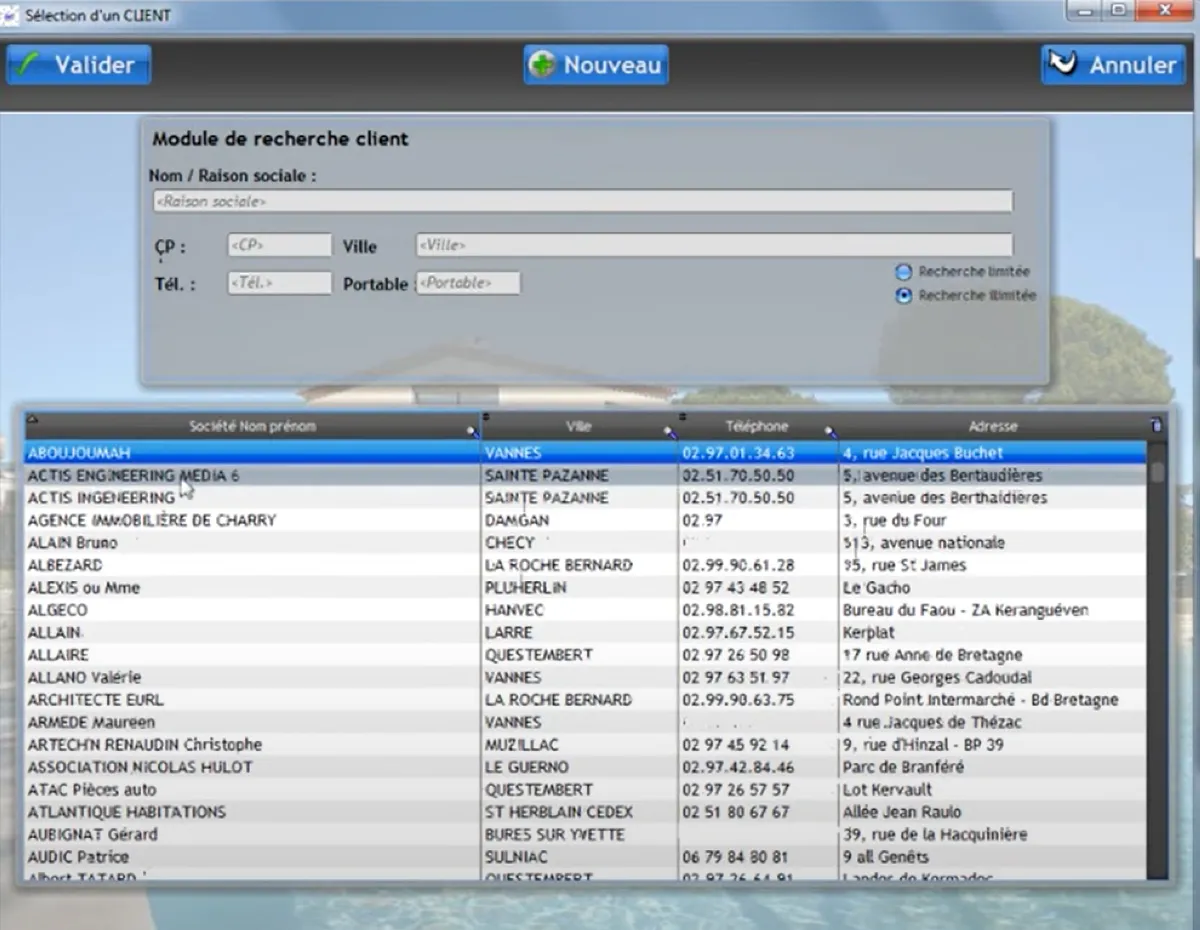The width and height of the screenshot is (1200, 930).
Task: Select ARTECH'N RENAUDIN Christophe row
Action: (585, 745)
